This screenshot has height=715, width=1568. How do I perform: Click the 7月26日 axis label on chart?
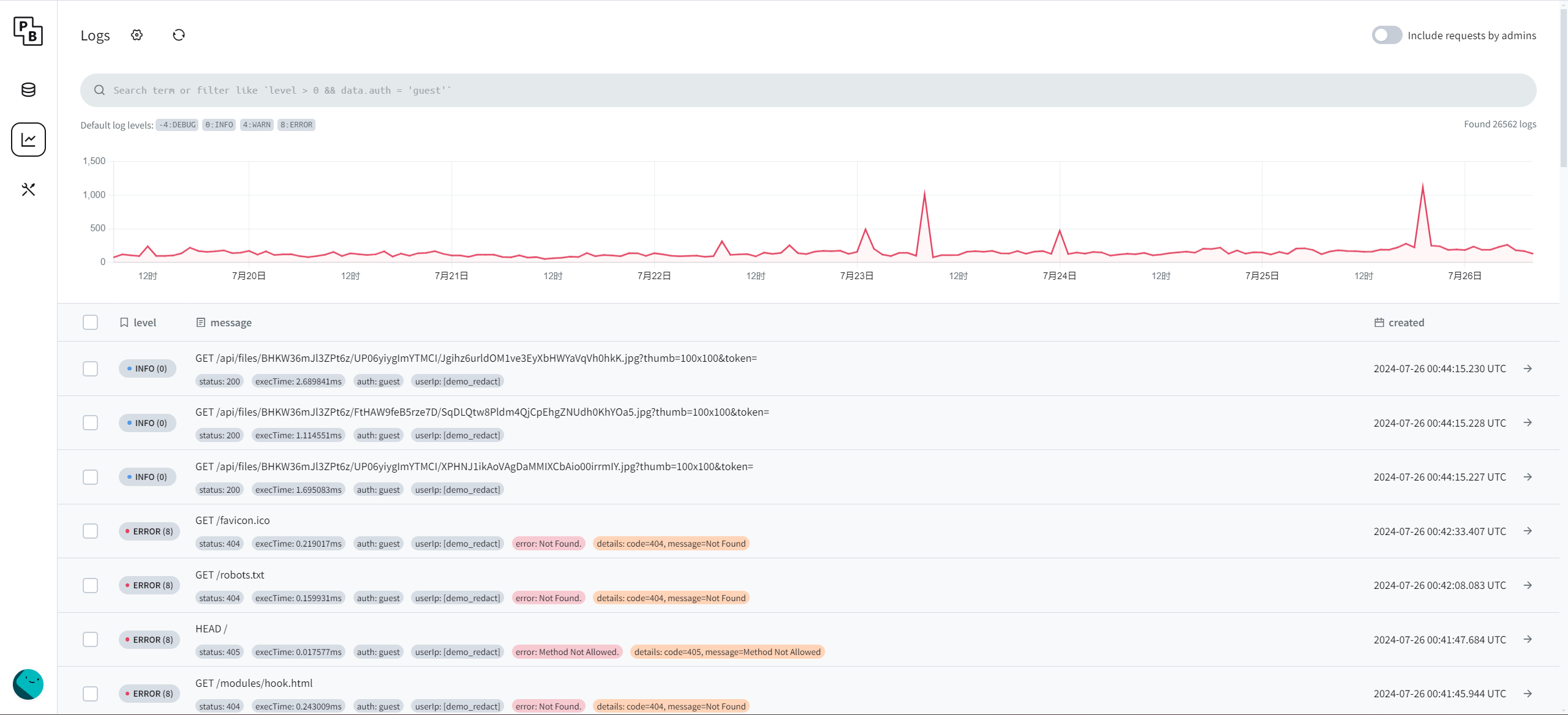coord(1464,276)
